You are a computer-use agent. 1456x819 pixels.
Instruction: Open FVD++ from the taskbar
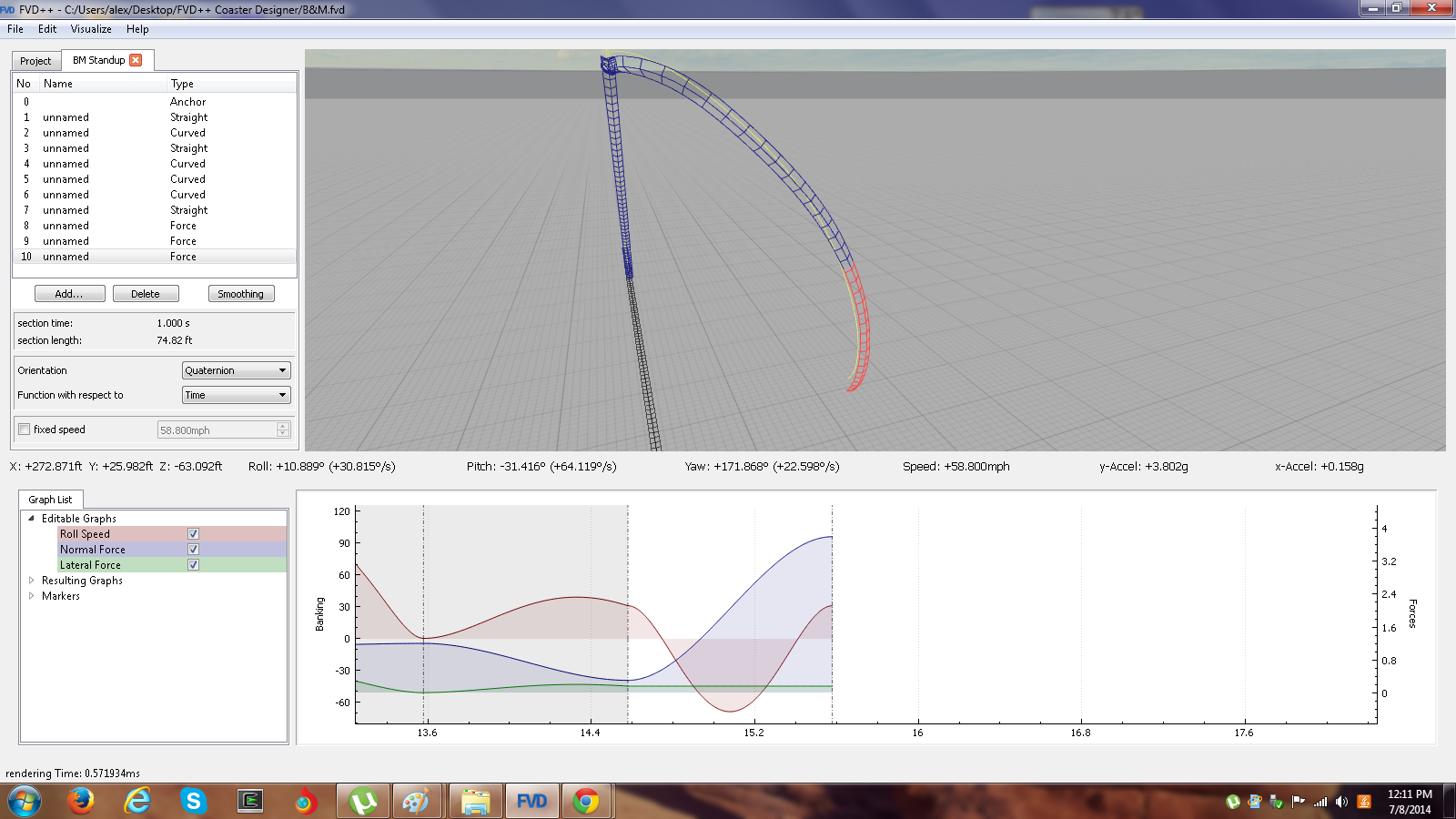531,802
